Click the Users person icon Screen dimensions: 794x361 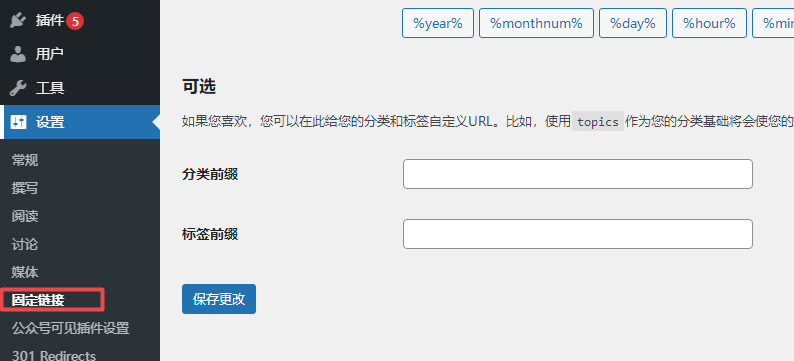pyautogui.click(x=18, y=54)
